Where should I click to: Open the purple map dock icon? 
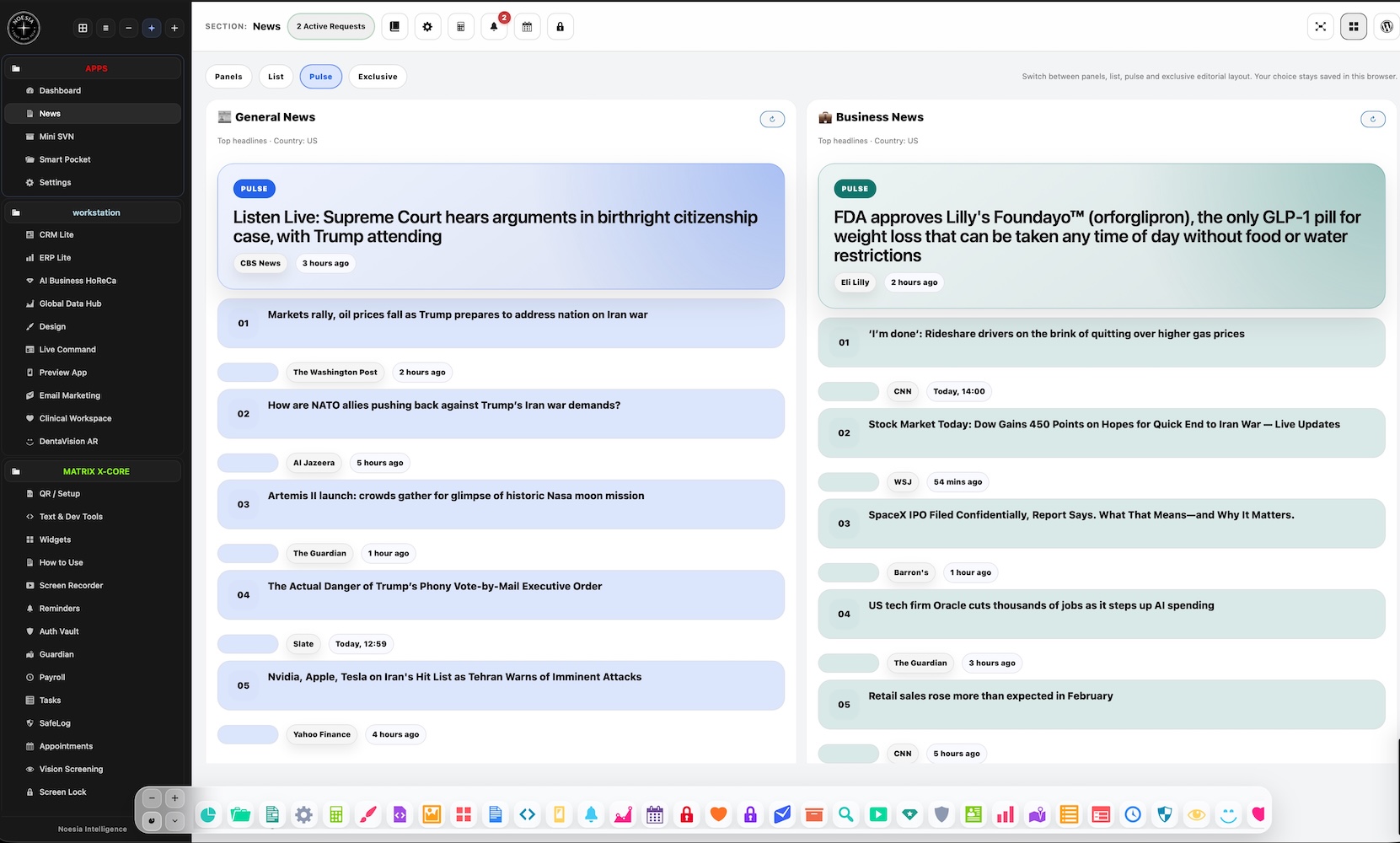pyautogui.click(x=1038, y=814)
